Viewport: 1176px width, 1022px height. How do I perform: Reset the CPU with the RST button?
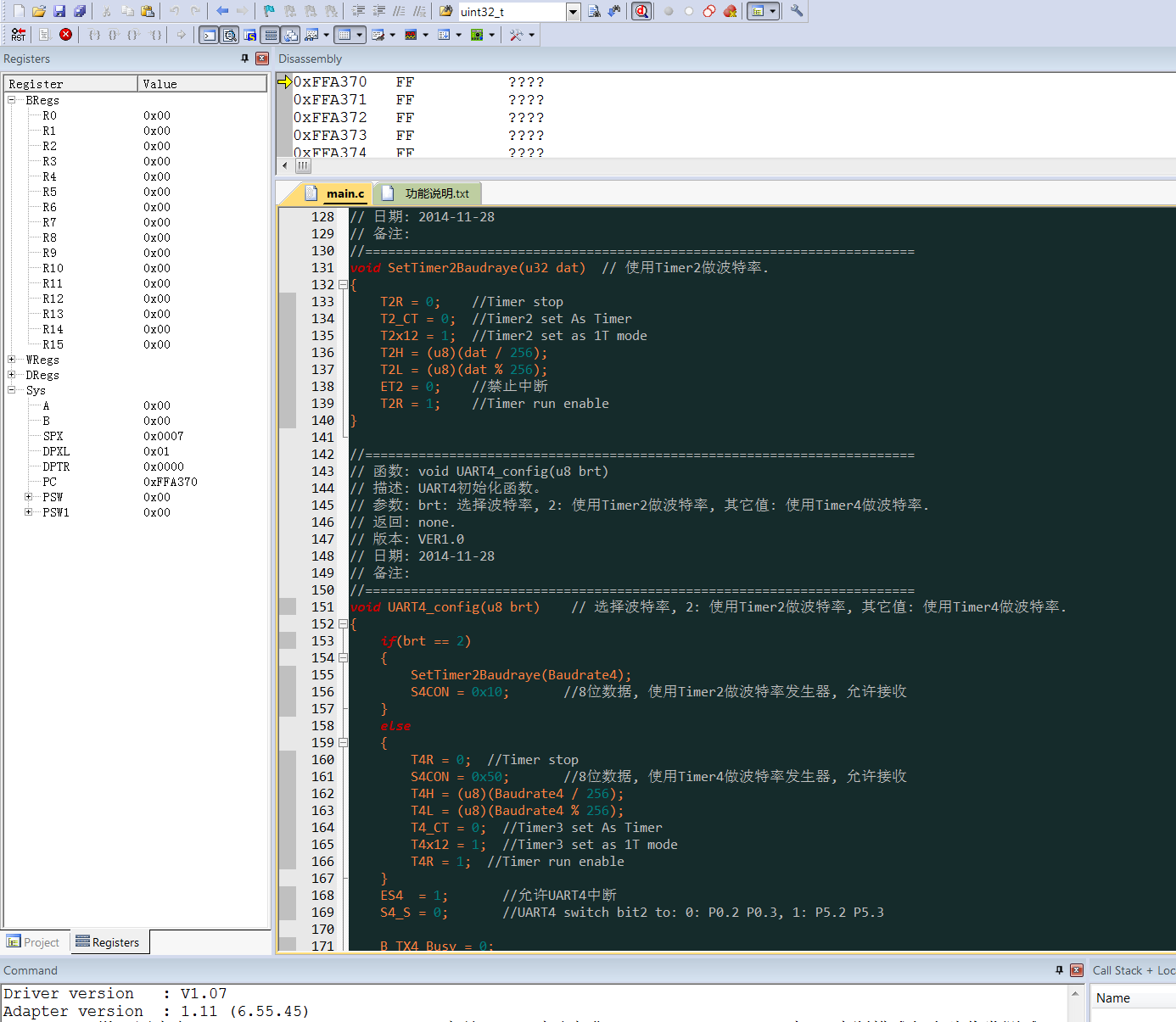(x=19, y=35)
